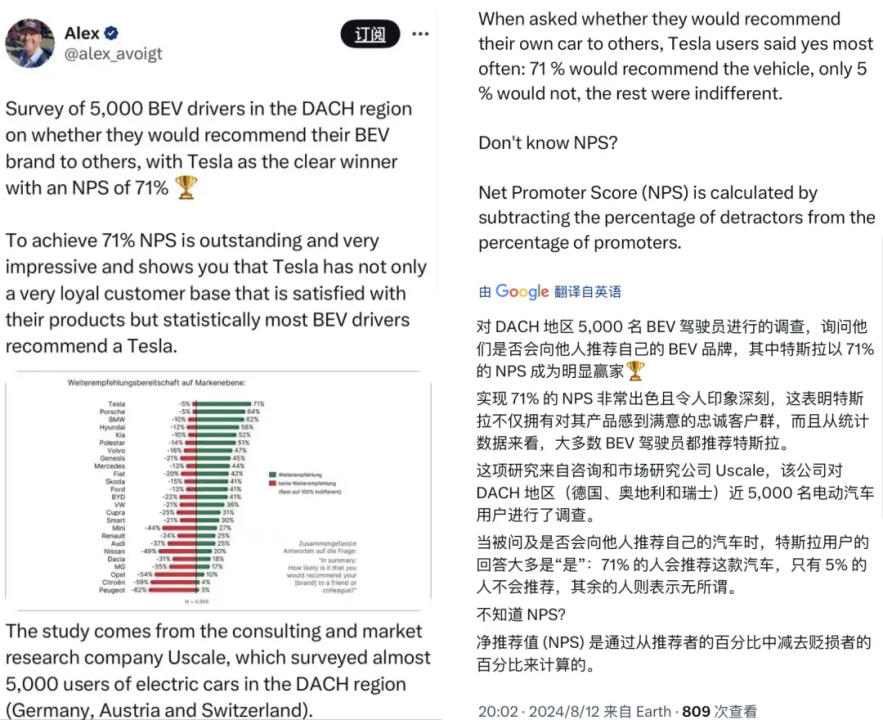The image size is (883, 720).
Task: Open the three-dot more options menu
Action: [x=420, y=34]
